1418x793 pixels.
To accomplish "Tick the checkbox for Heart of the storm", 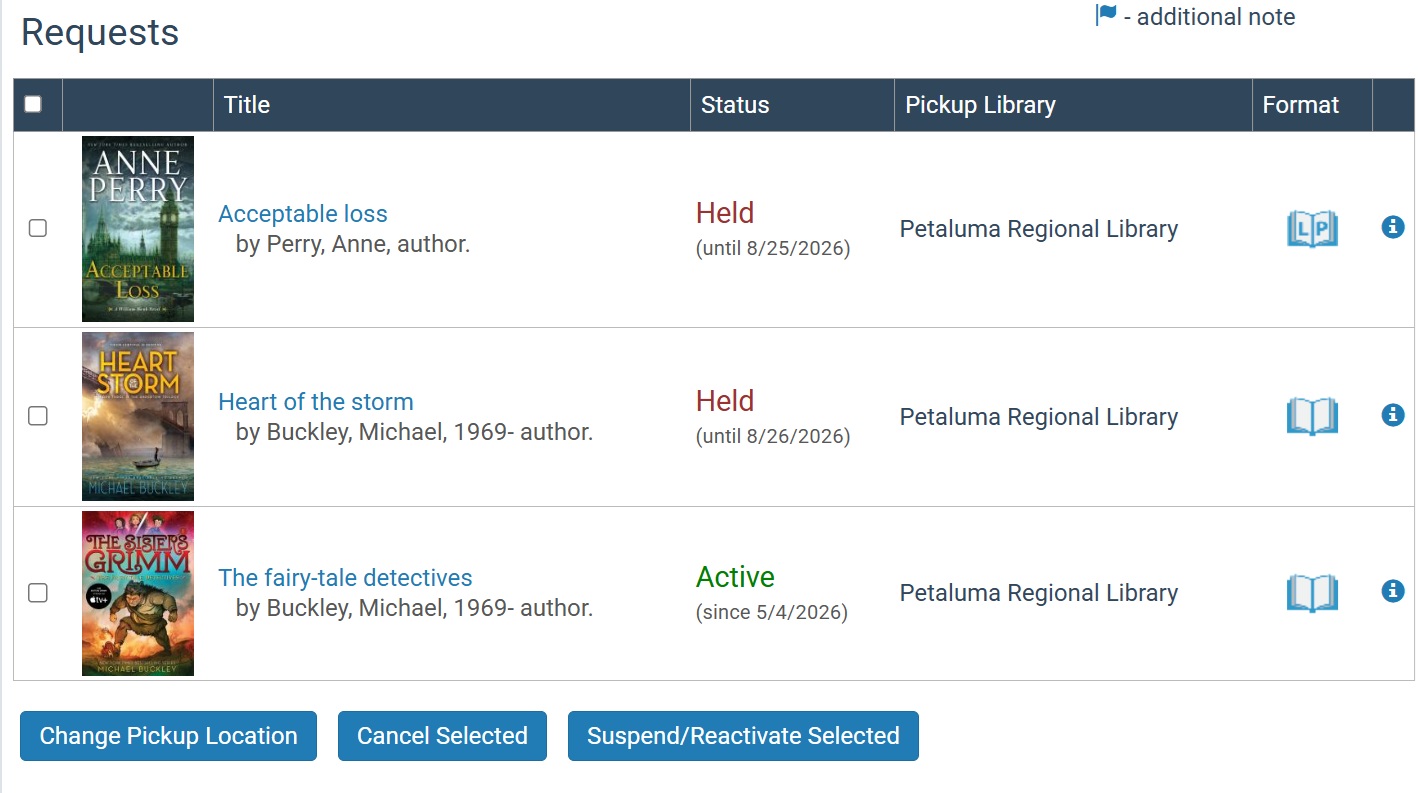I will click(38, 416).
